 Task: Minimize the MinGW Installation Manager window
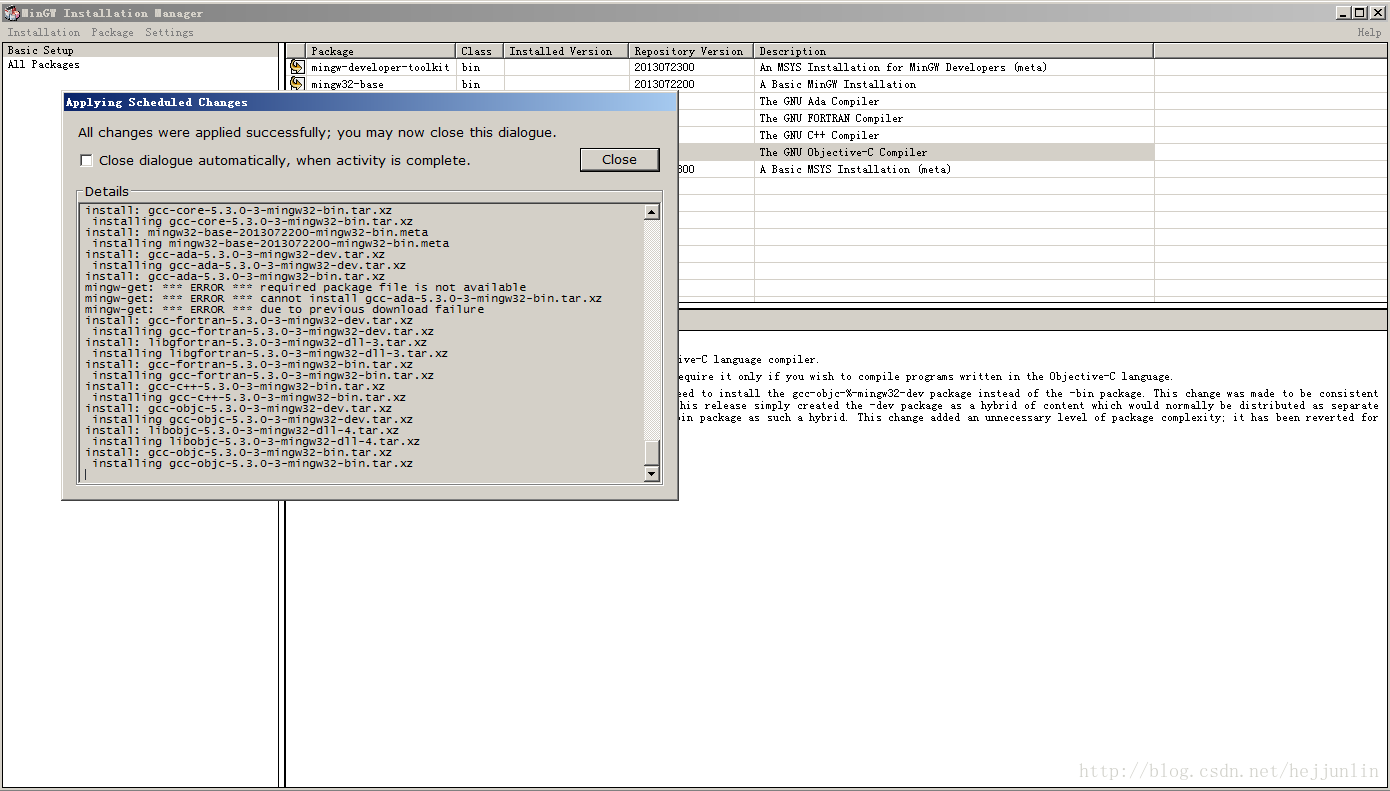pyautogui.click(x=1344, y=13)
